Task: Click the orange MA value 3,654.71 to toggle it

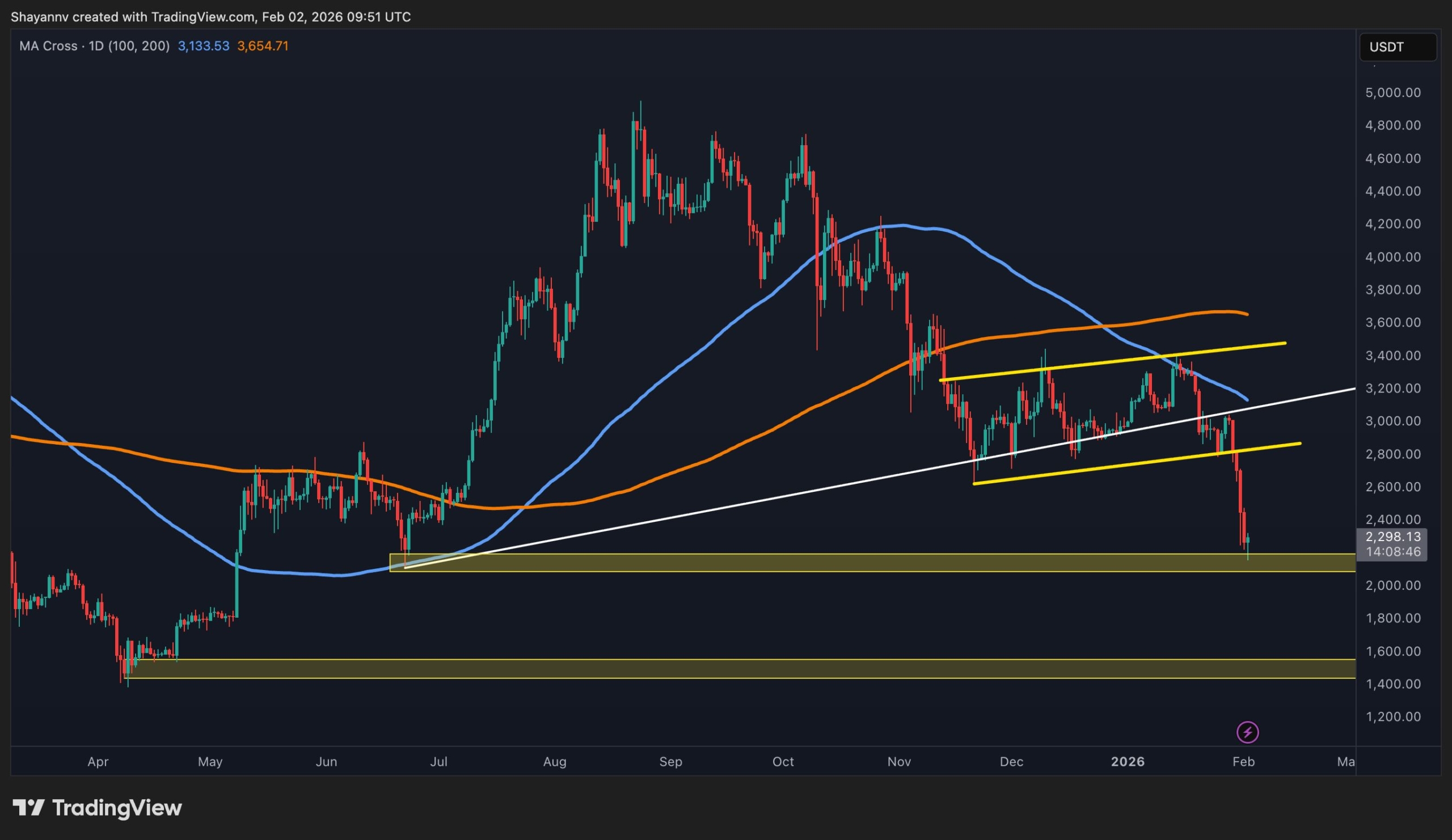Action: coord(263,46)
